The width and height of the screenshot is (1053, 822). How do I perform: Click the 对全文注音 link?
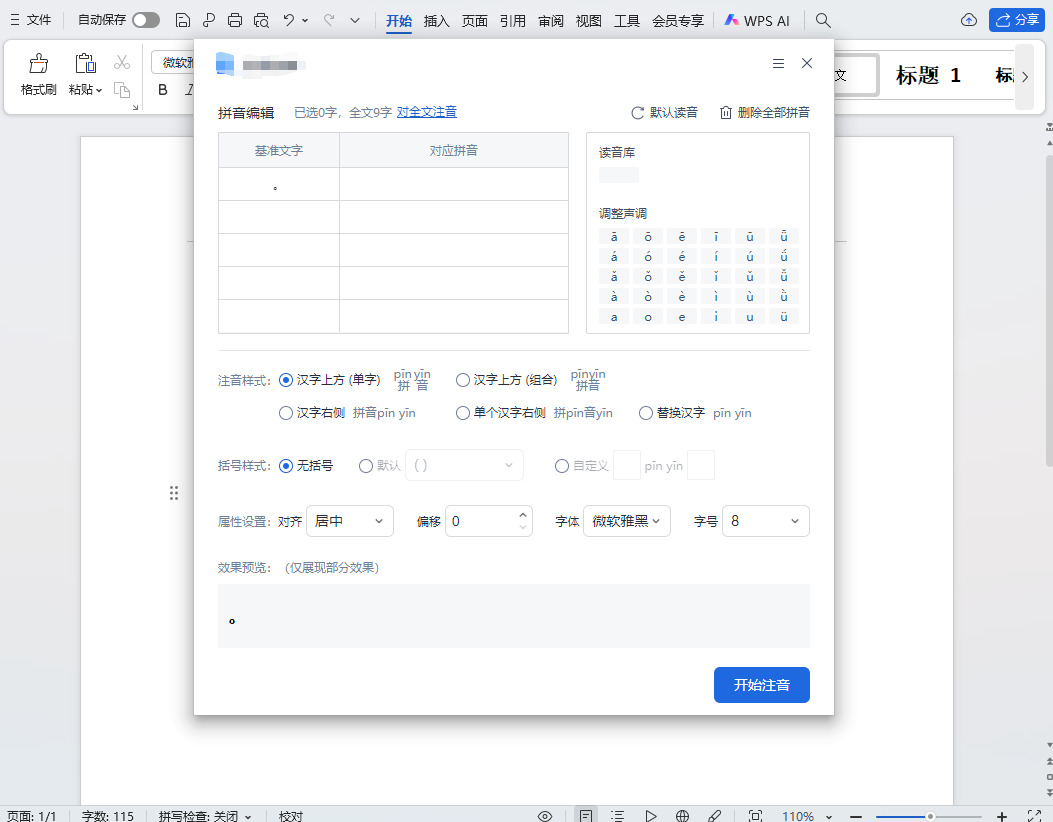pyautogui.click(x=427, y=113)
